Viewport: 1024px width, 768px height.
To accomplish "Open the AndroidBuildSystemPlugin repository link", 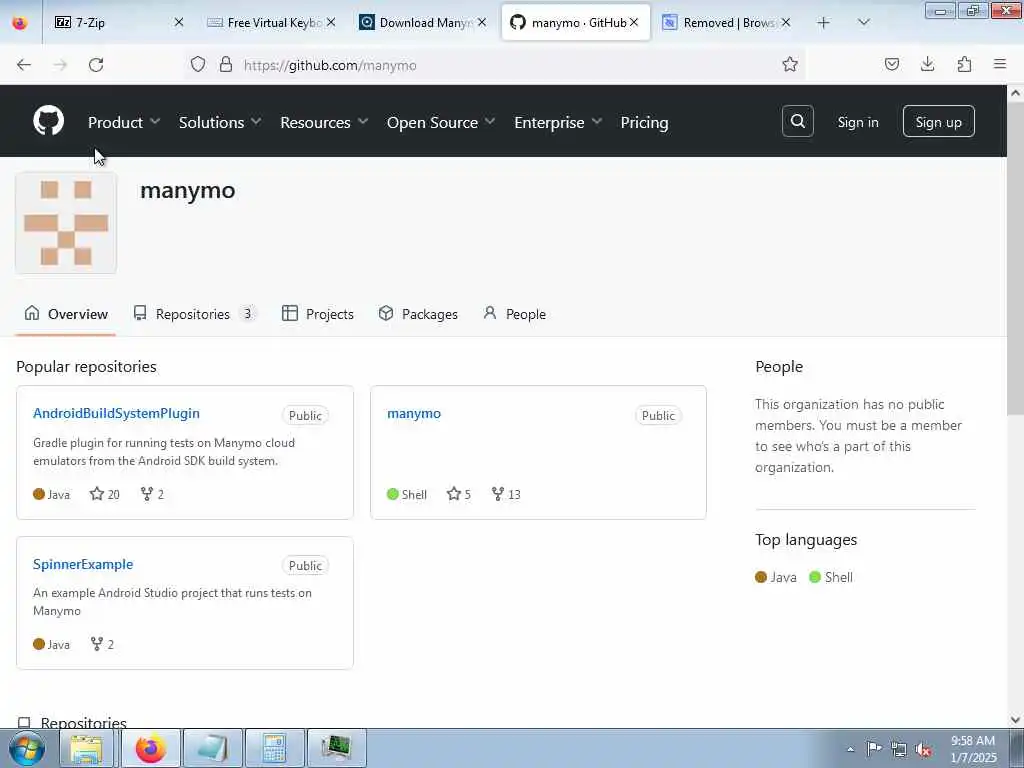I will tap(116, 413).
